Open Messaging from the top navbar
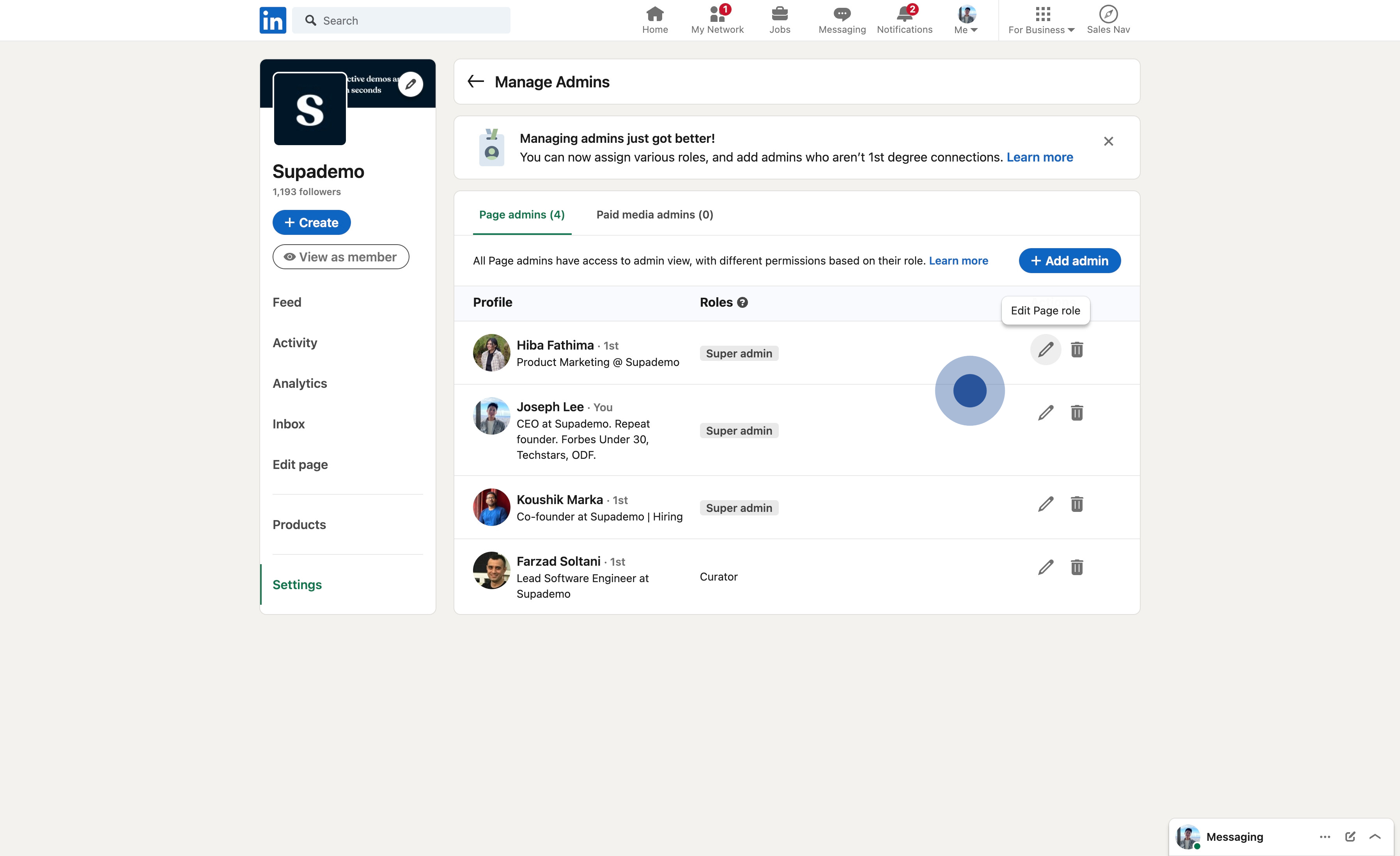This screenshot has height=856, width=1400. [842, 20]
